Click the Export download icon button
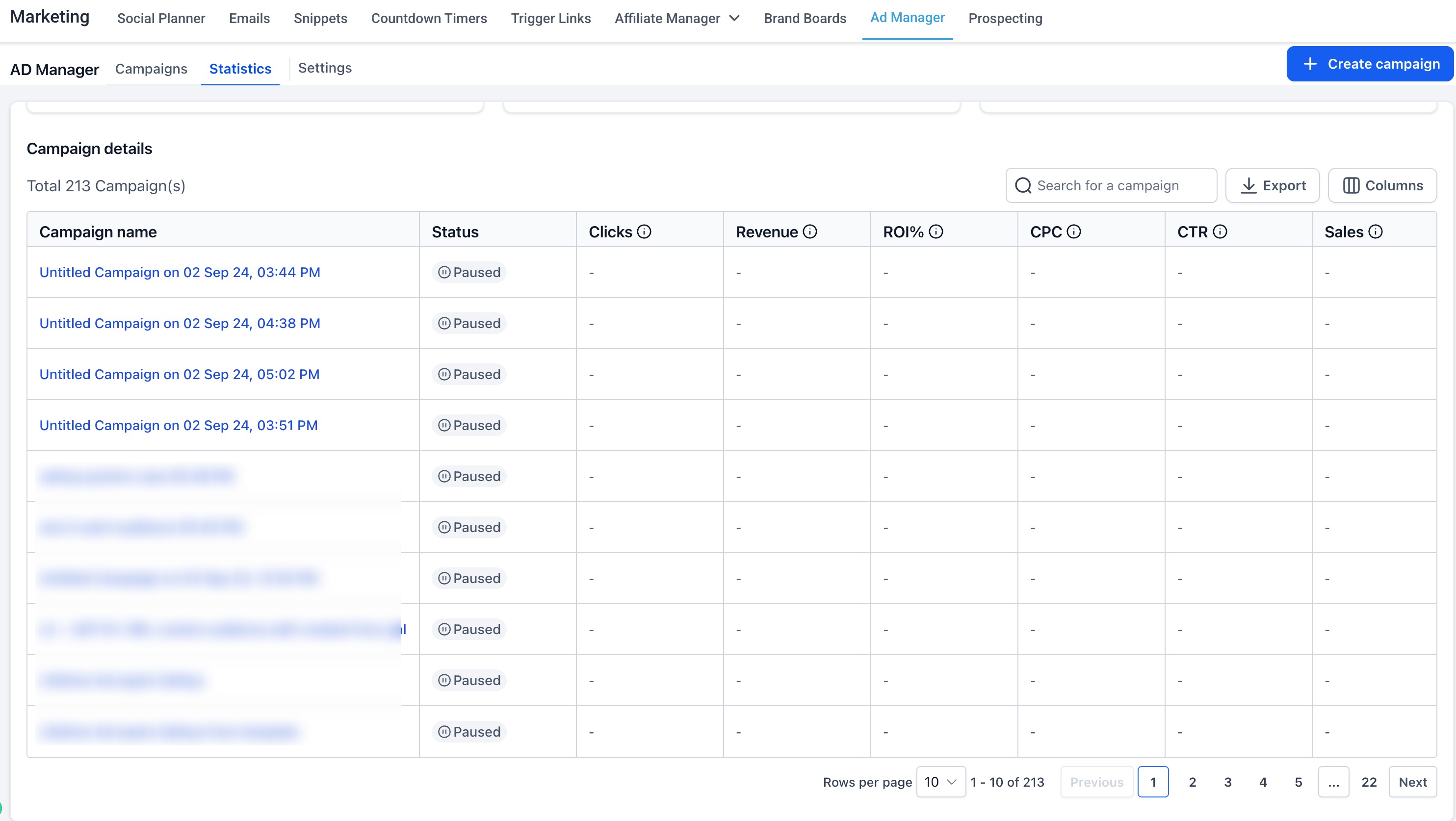Viewport: 1456px width, 821px height. [1273, 185]
